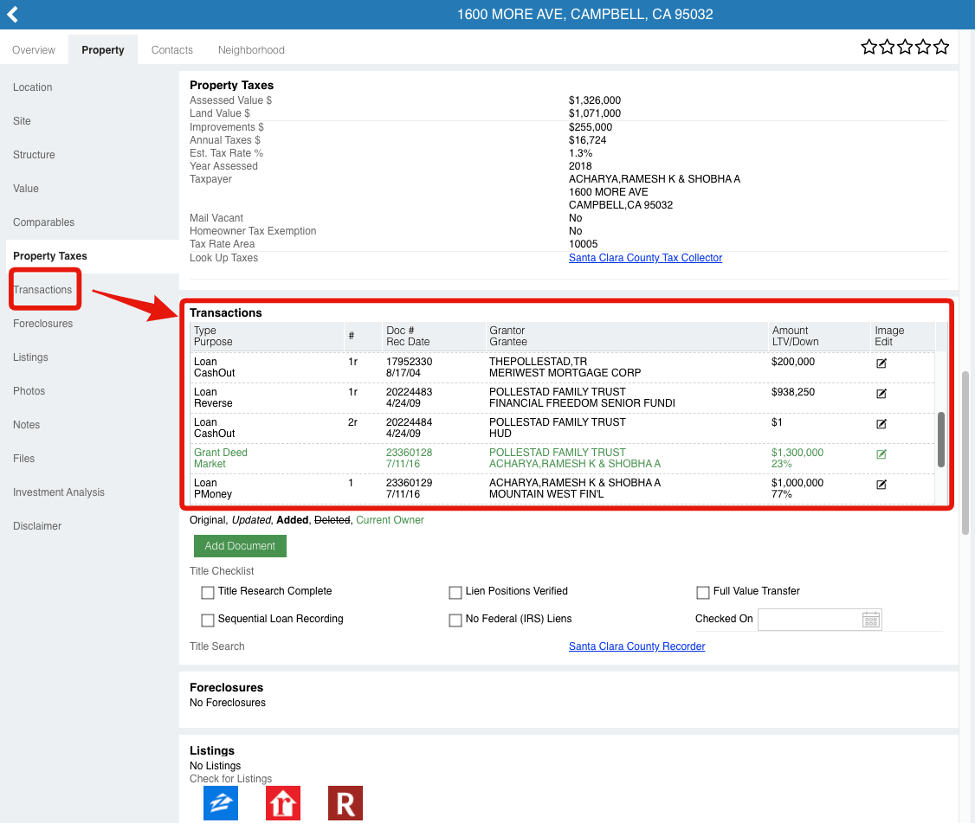Open the red house listing icon

coord(283,803)
